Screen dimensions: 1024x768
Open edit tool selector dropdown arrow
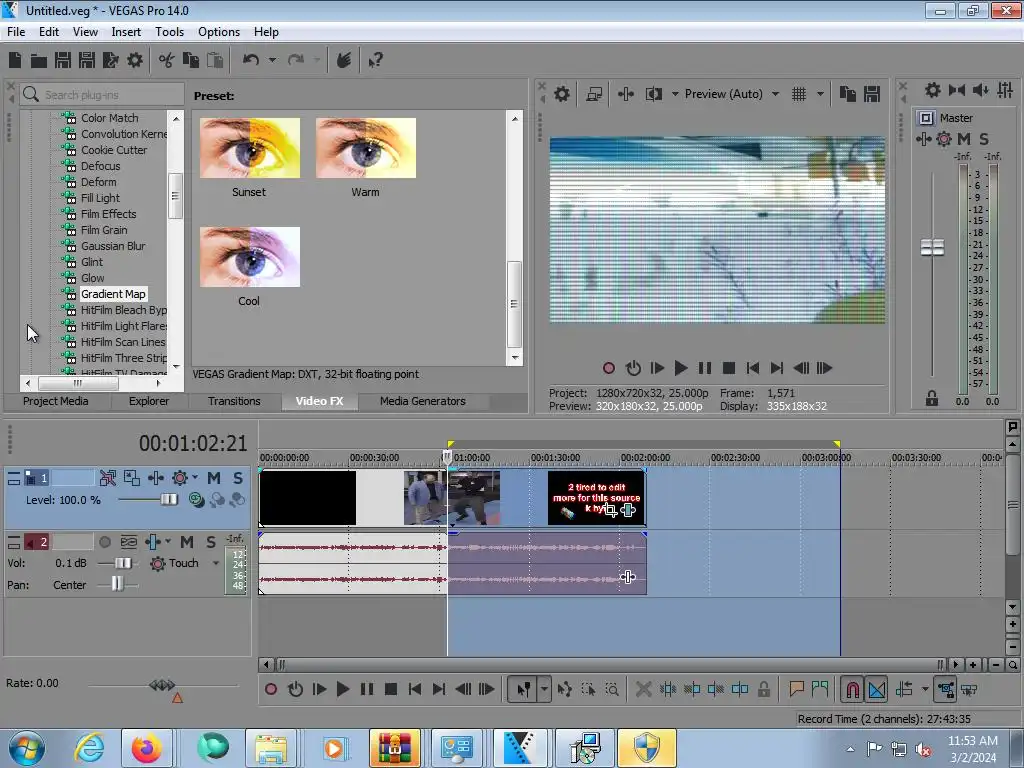point(544,689)
